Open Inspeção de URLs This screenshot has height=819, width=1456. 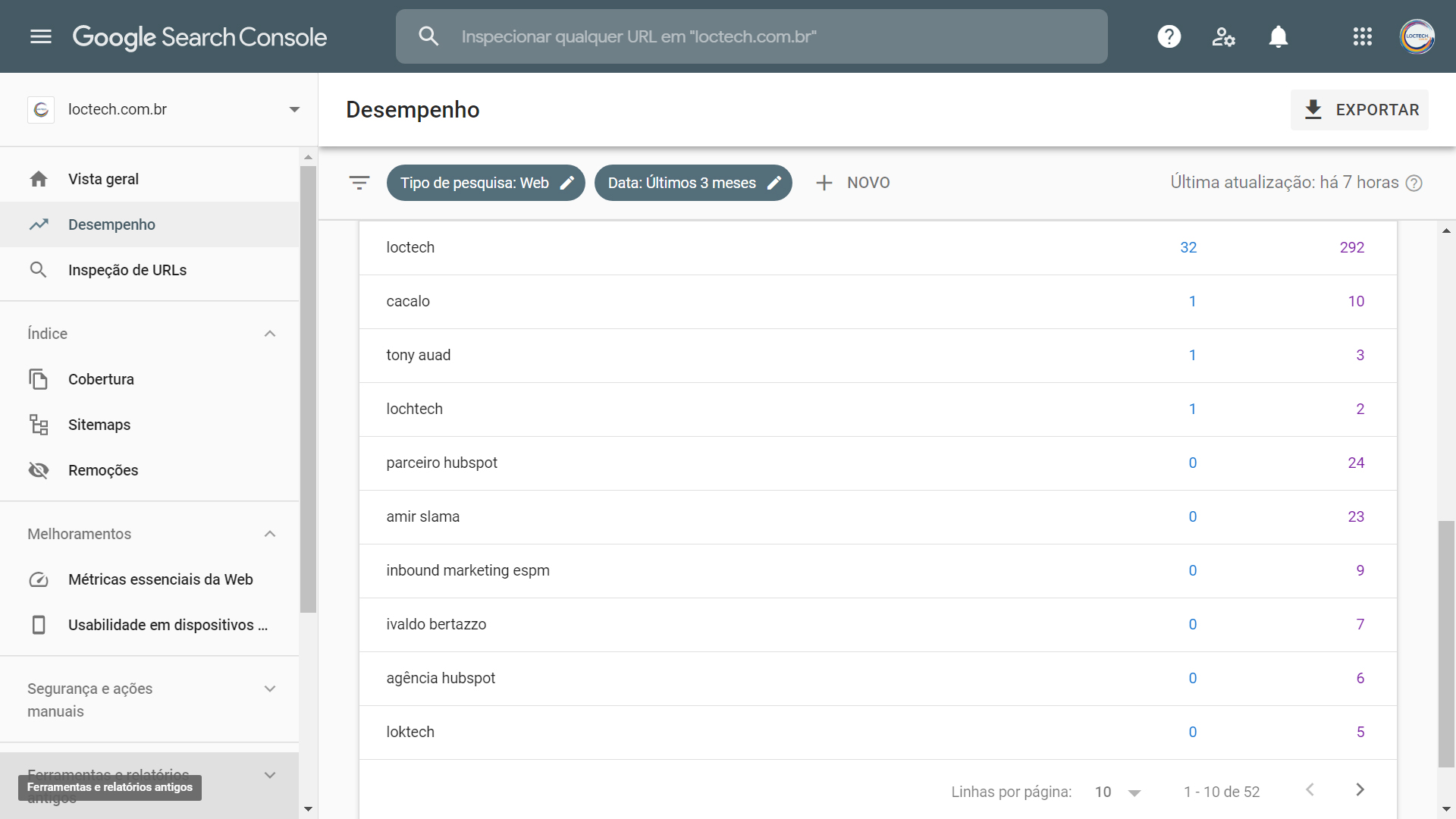tap(149, 270)
